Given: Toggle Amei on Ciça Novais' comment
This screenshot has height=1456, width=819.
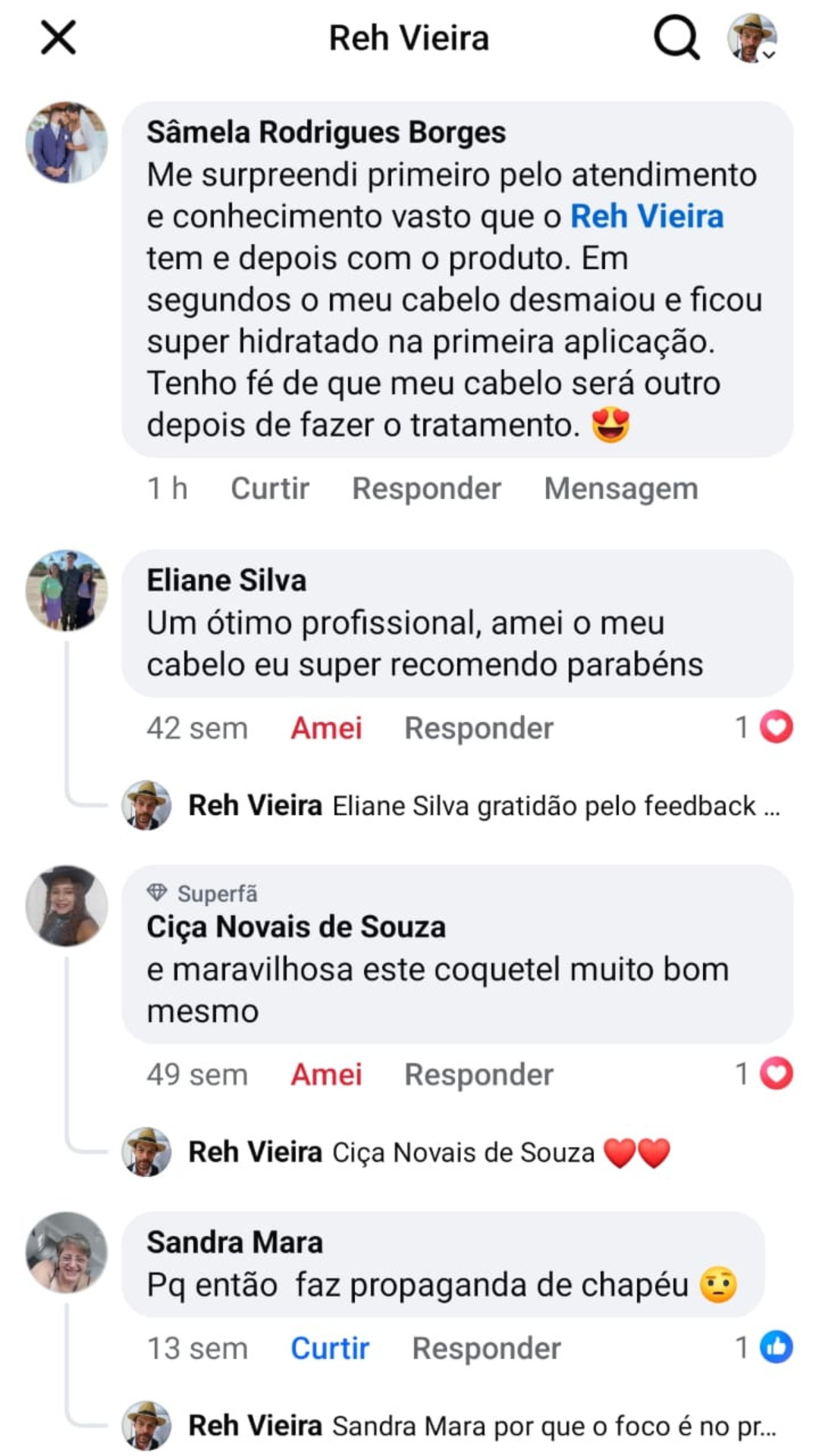Looking at the screenshot, I should tap(326, 1075).
